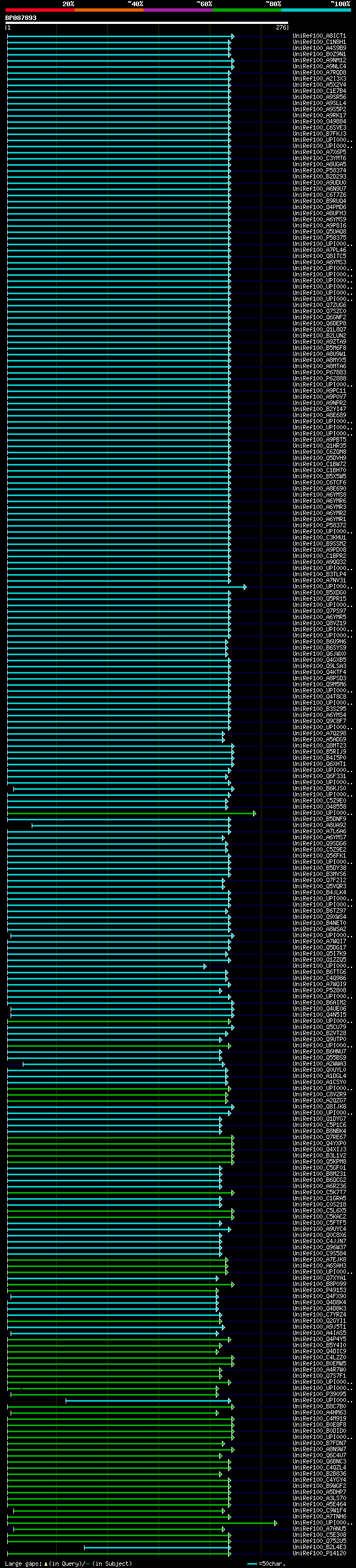Viewport: 356px width, 1568px height.
Task: Select the UniRef100_Q5CU79 row label
Action: pos(319,1027)
